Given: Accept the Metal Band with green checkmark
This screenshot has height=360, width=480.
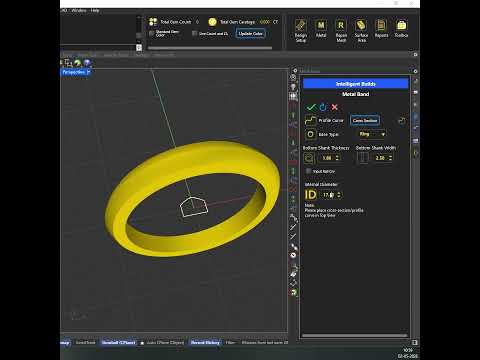Looking at the screenshot, I should (x=311, y=107).
